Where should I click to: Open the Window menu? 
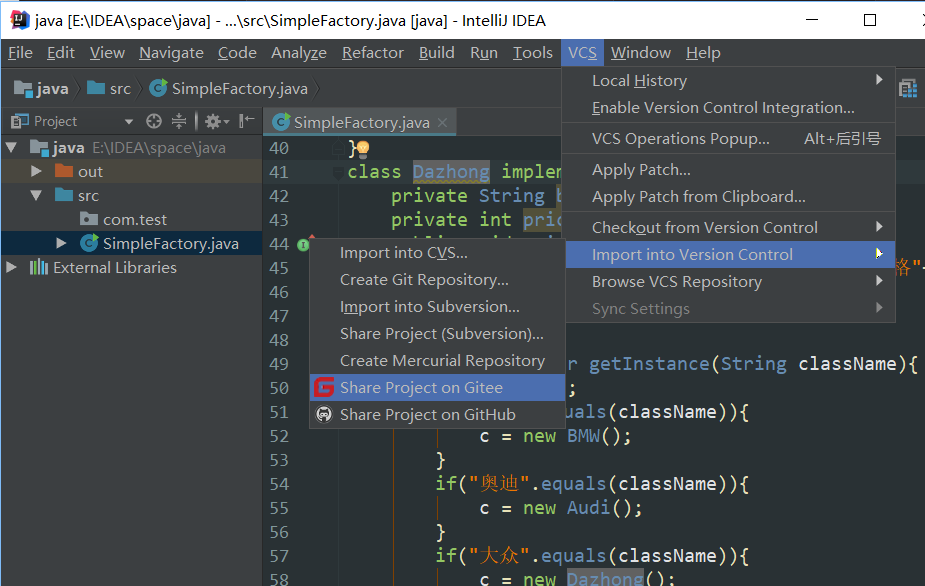(x=641, y=53)
